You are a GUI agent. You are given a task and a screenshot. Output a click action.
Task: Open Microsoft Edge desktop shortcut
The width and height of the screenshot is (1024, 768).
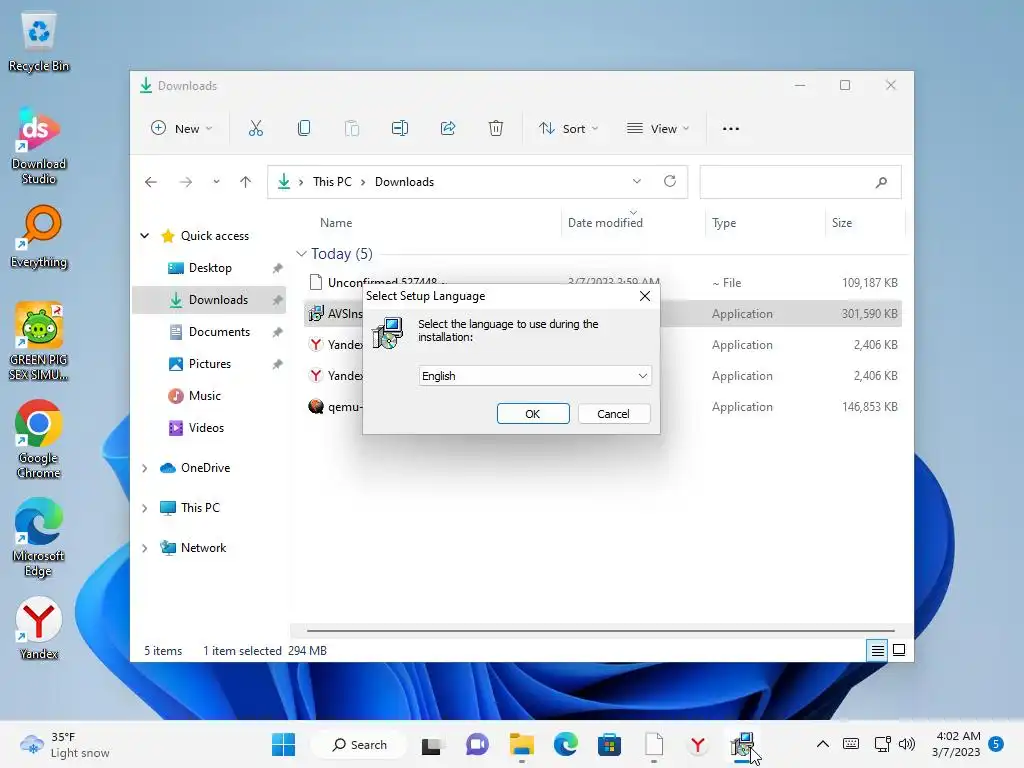[39, 537]
